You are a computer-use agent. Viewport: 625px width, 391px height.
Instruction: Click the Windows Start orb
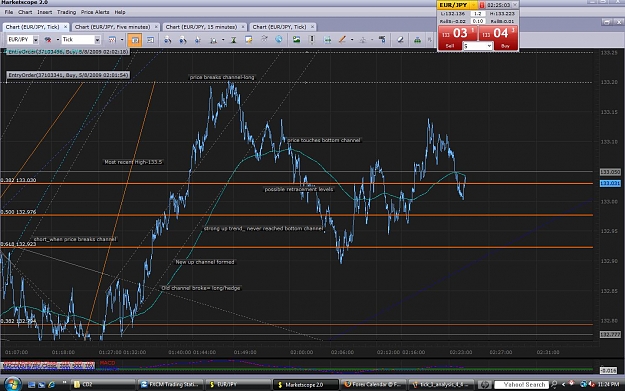[x=12, y=384]
